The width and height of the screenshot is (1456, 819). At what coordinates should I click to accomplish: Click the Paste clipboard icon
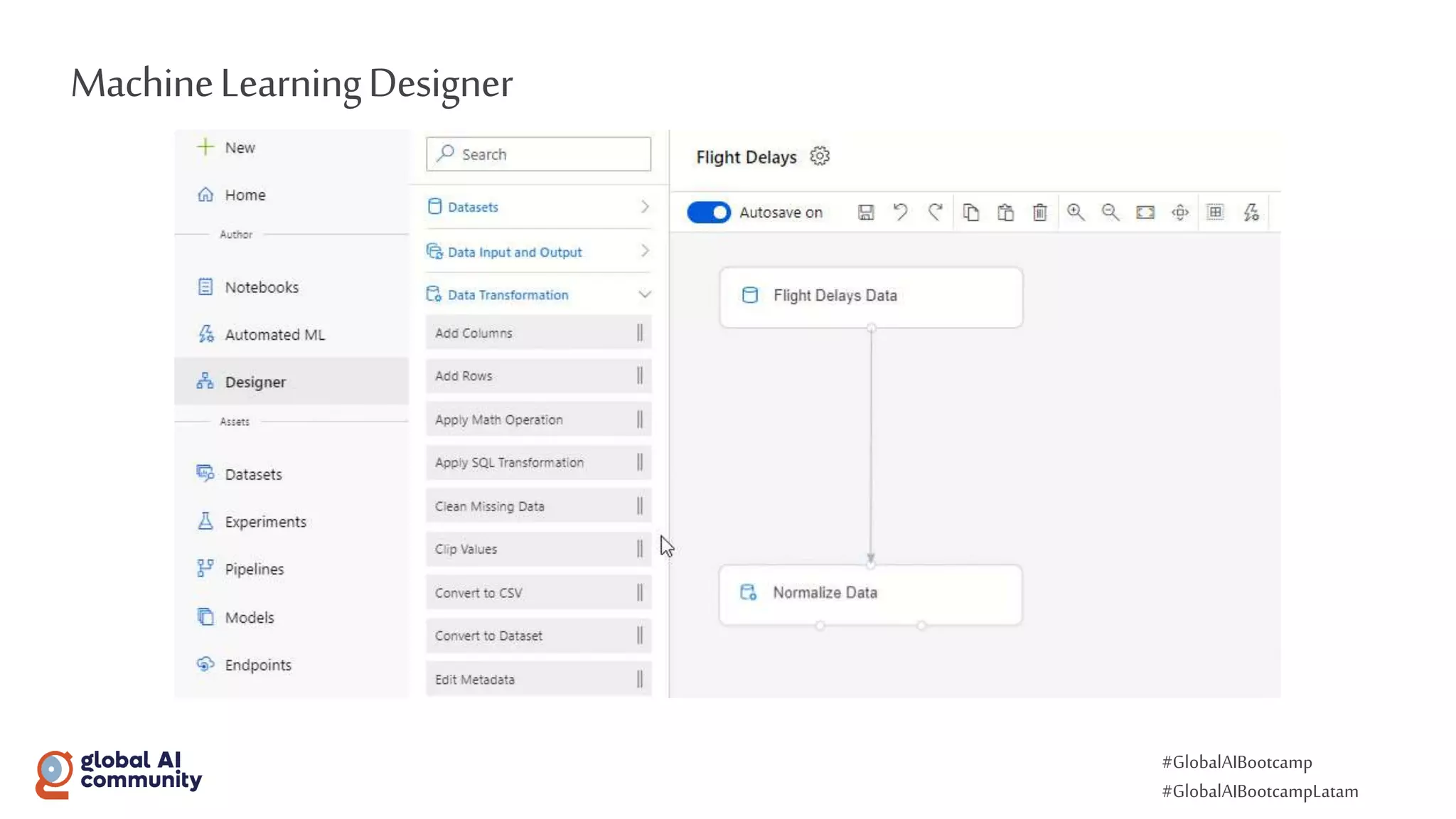pyautogui.click(x=1005, y=213)
